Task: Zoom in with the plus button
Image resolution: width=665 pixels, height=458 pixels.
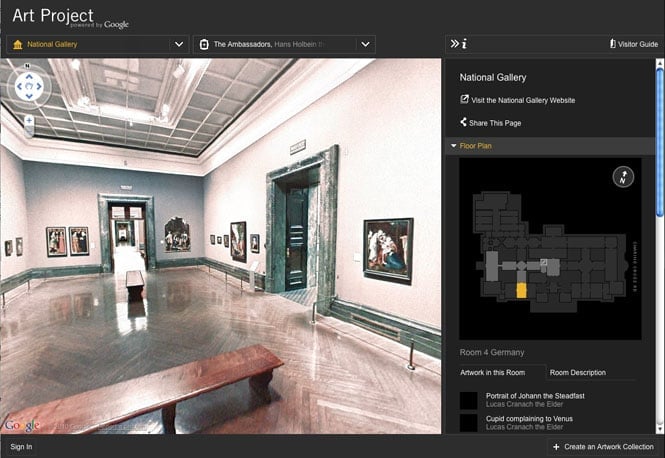Action: (x=29, y=120)
